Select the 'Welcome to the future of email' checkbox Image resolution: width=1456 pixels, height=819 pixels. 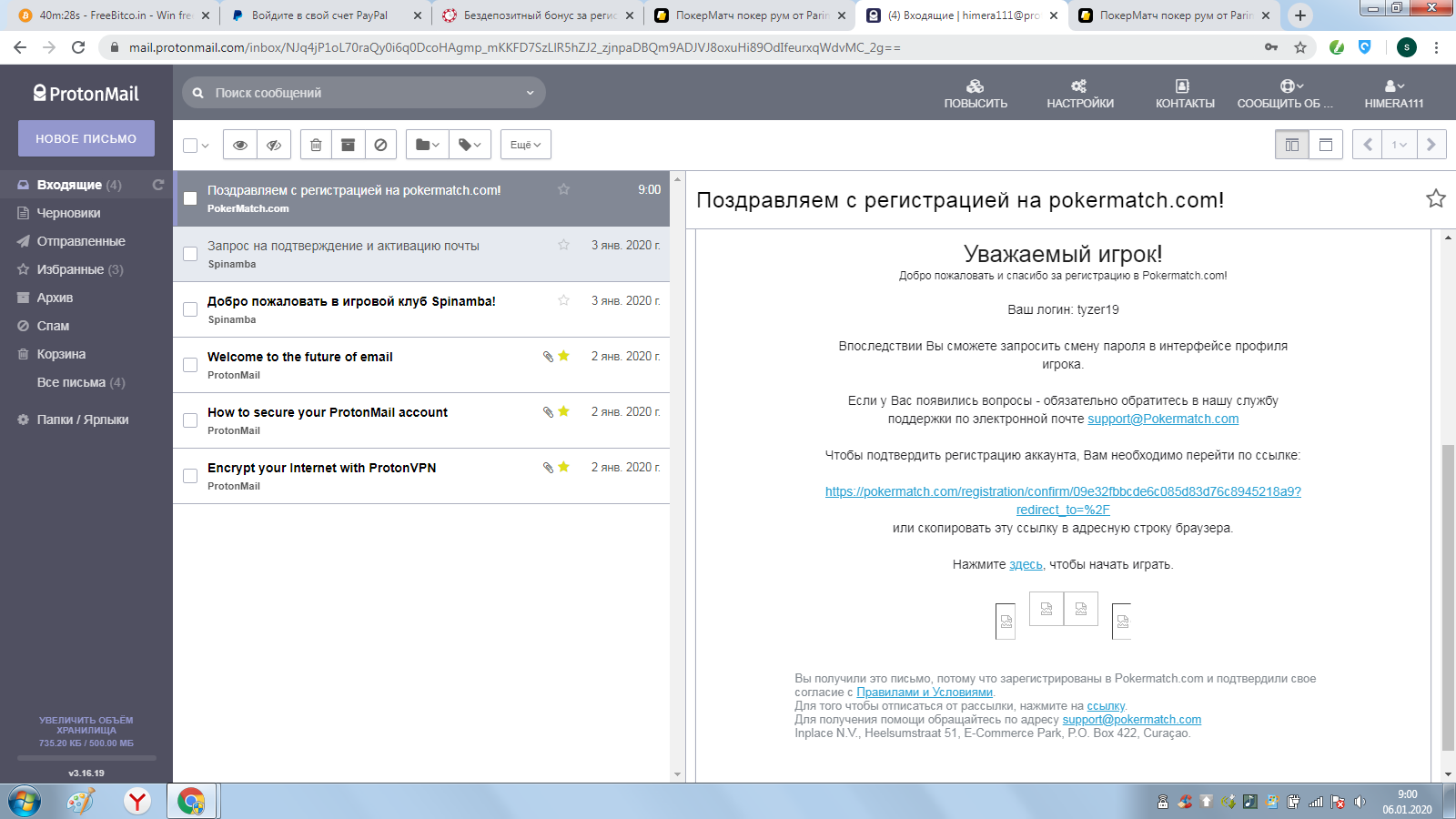coord(190,365)
